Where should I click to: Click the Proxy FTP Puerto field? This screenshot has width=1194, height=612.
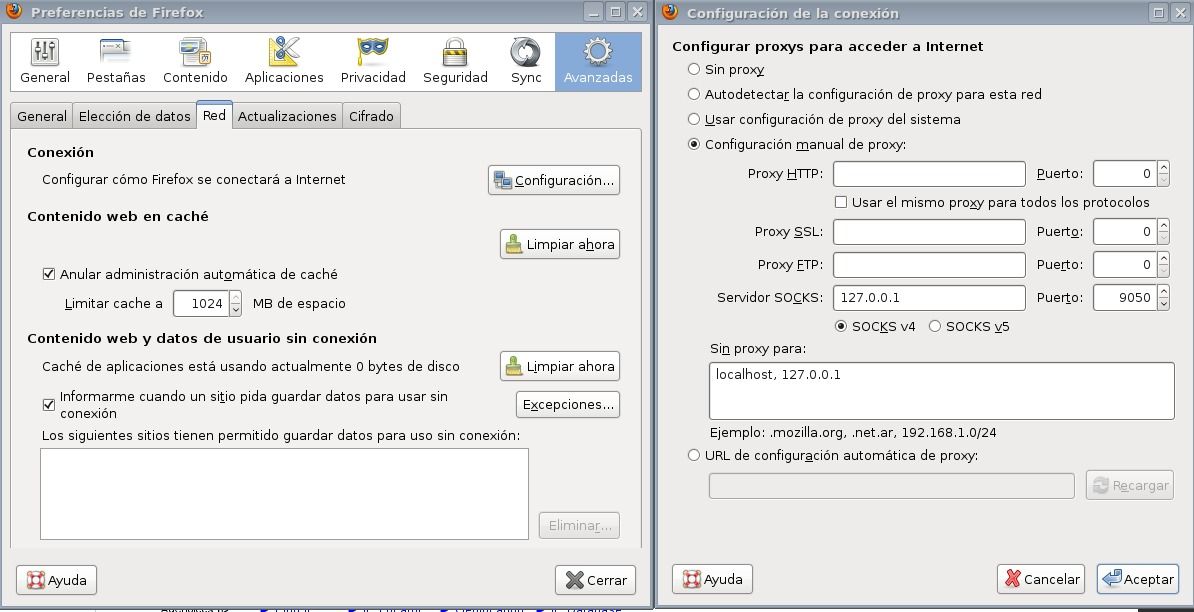click(1125, 265)
